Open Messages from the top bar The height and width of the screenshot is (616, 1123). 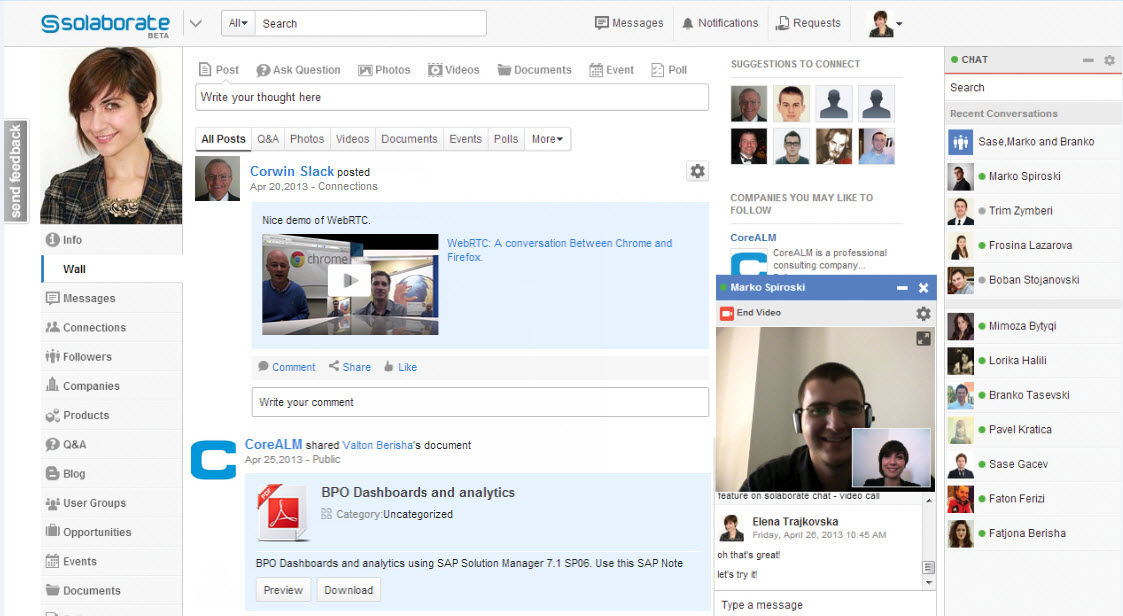point(629,23)
